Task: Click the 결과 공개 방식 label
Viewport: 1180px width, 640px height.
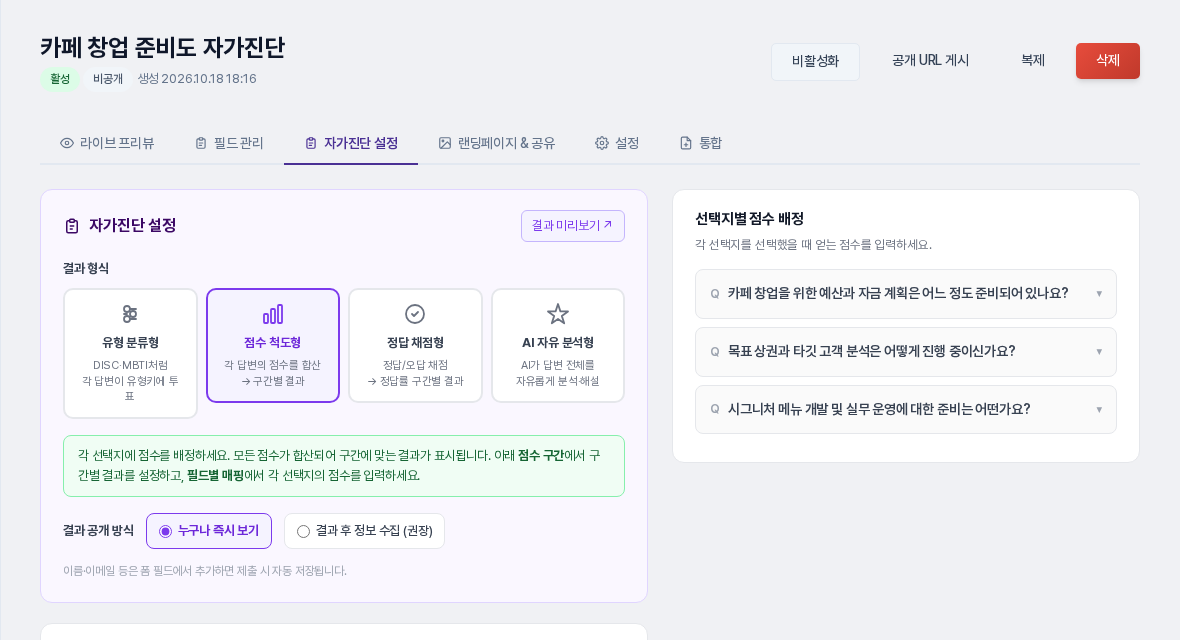Action: tap(99, 531)
